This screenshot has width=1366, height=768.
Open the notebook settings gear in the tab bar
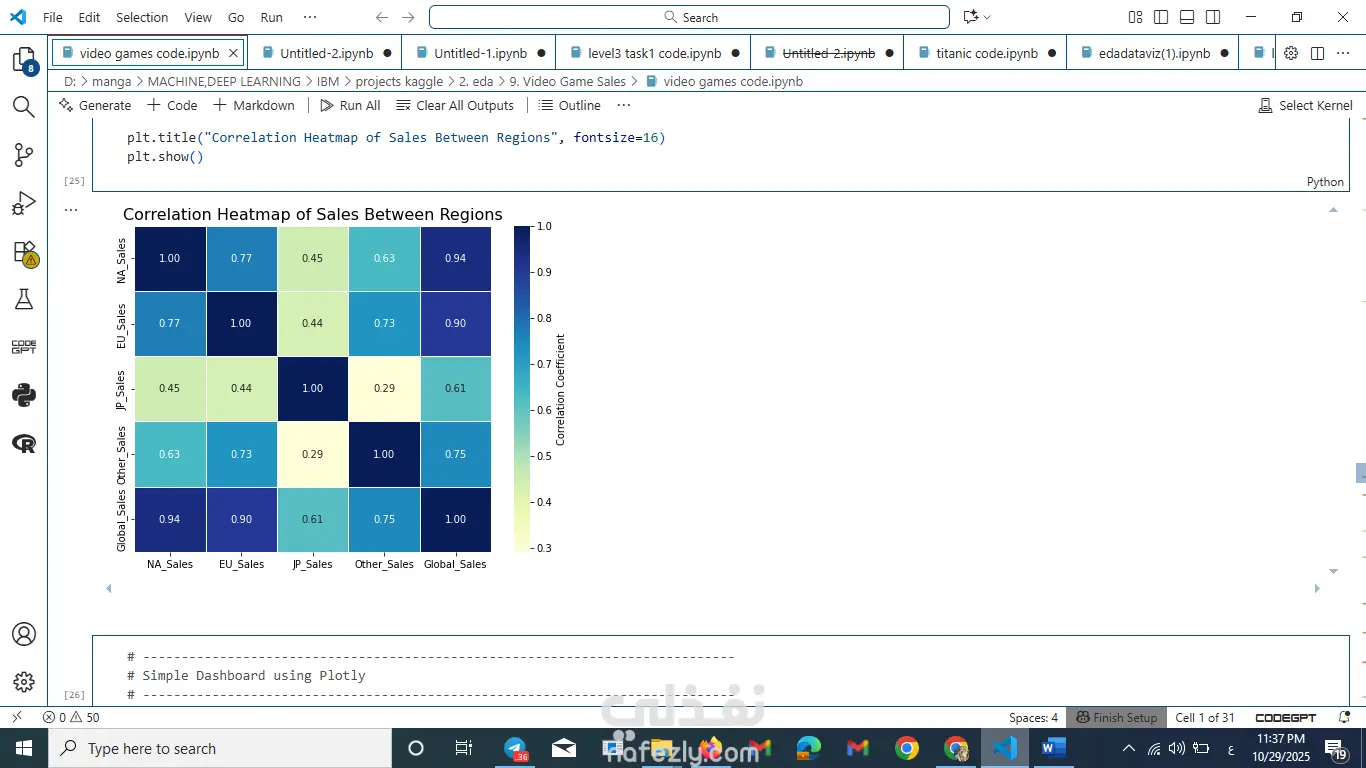coord(1291,53)
